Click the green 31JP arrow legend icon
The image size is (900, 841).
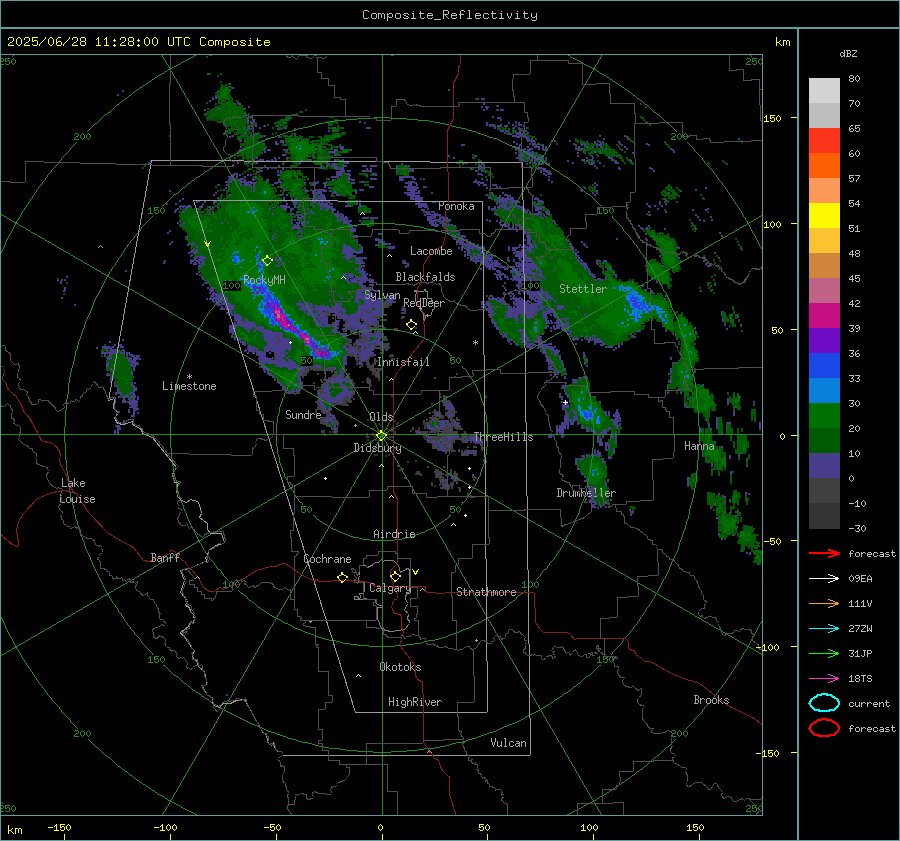click(824, 653)
